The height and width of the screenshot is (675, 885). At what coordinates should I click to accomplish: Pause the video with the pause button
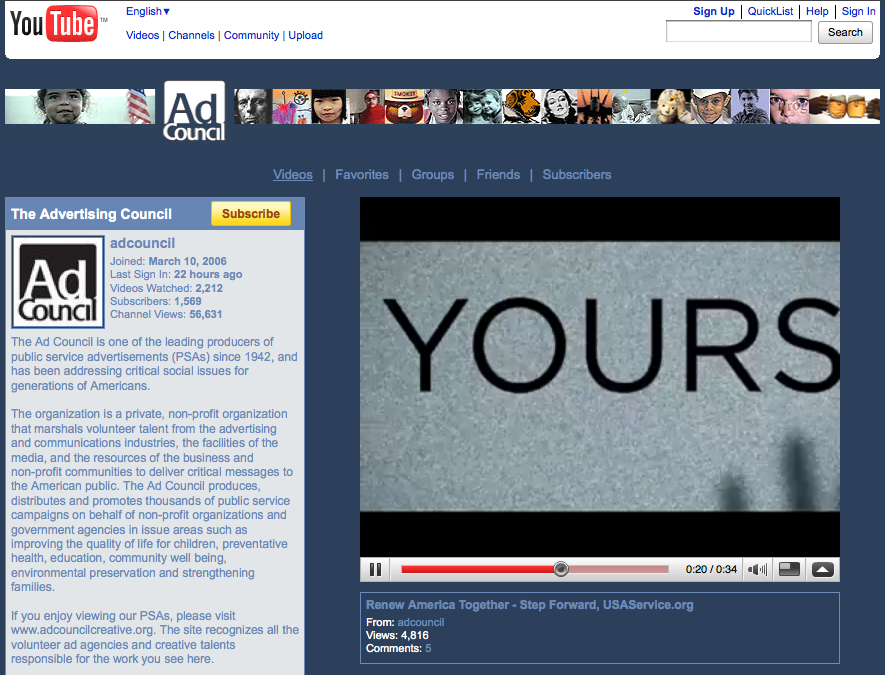pyautogui.click(x=375, y=569)
